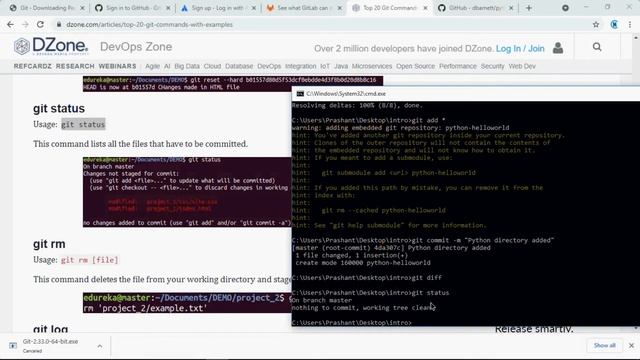Click the 'git rm [file]' usage code text
Viewport: 640px width, 360px height.
(x=89, y=260)
